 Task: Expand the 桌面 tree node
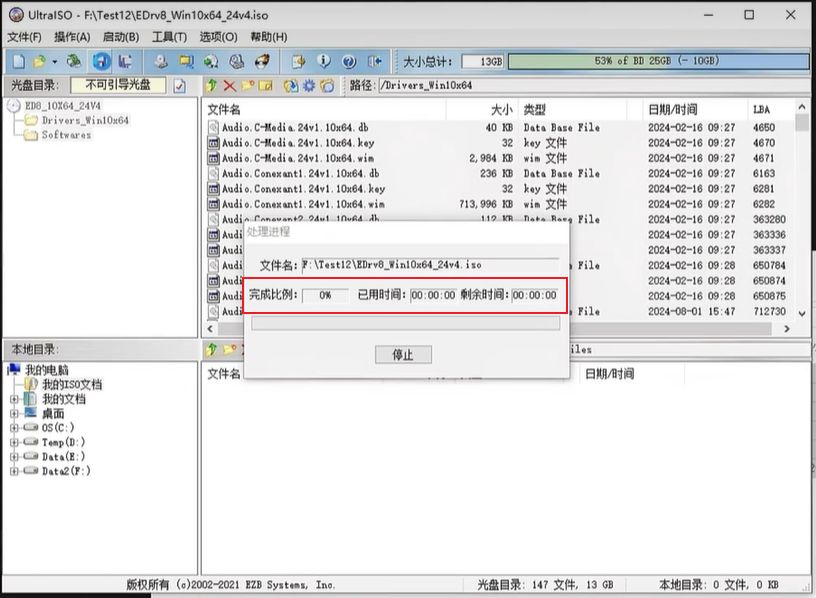click(x=14, y=413)
